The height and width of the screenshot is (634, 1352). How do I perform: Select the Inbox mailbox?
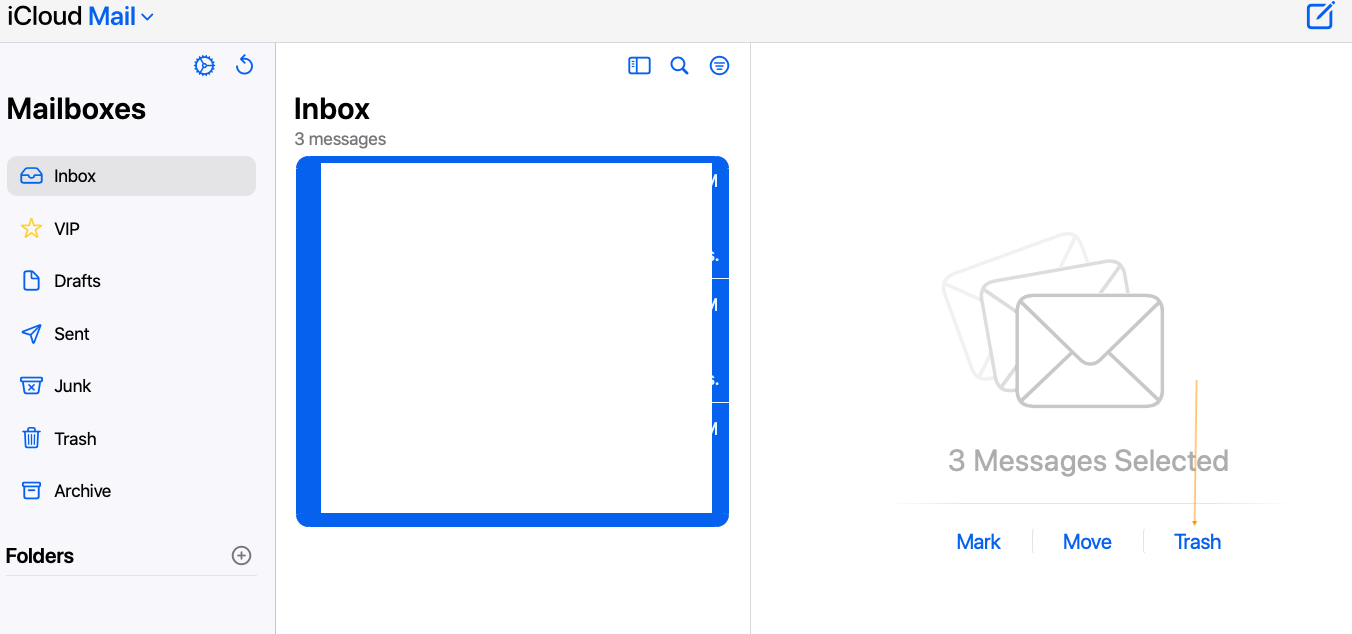[131, 176]
